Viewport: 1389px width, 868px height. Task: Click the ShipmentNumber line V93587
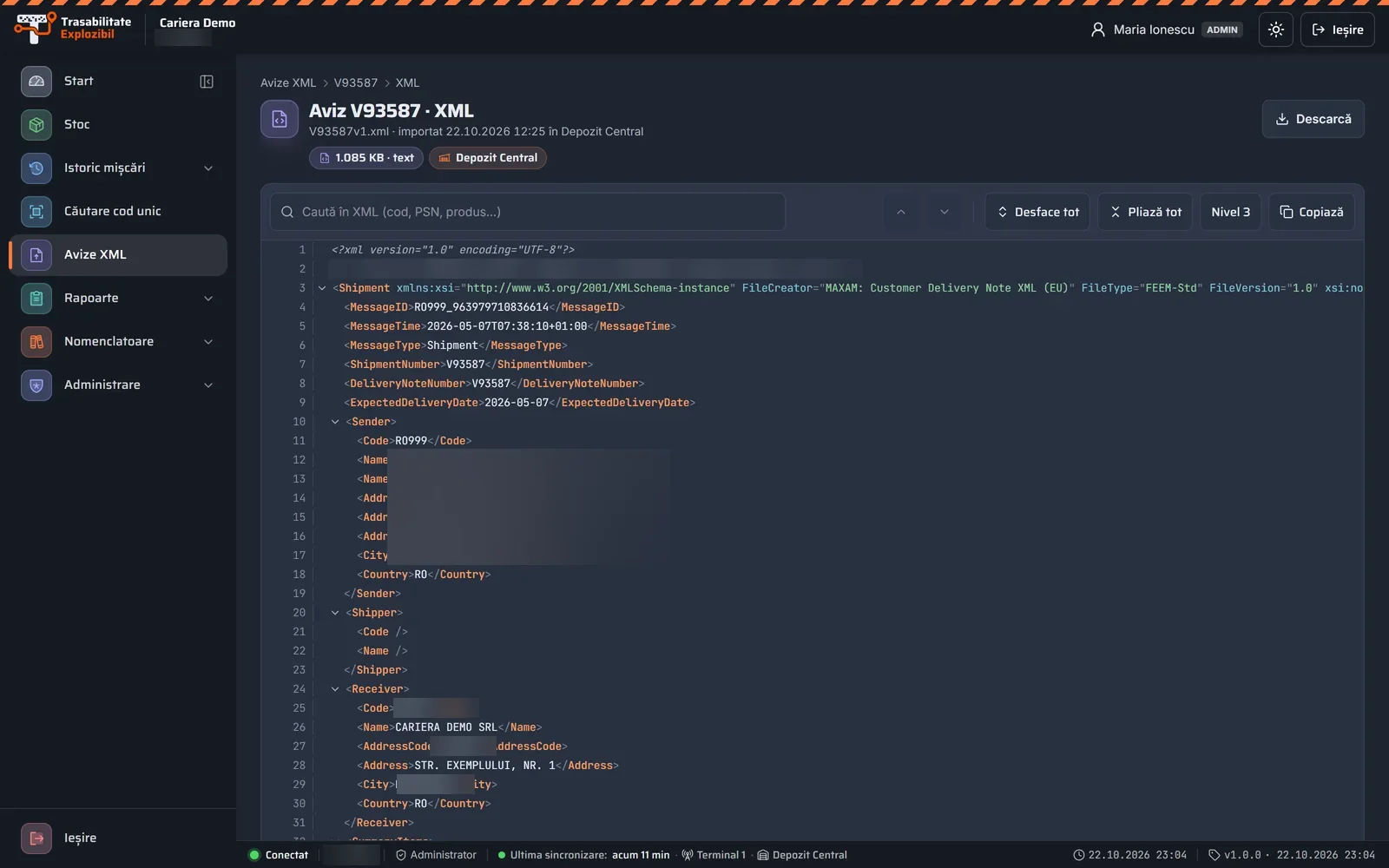pyautogui.click(x=469, y=365)
